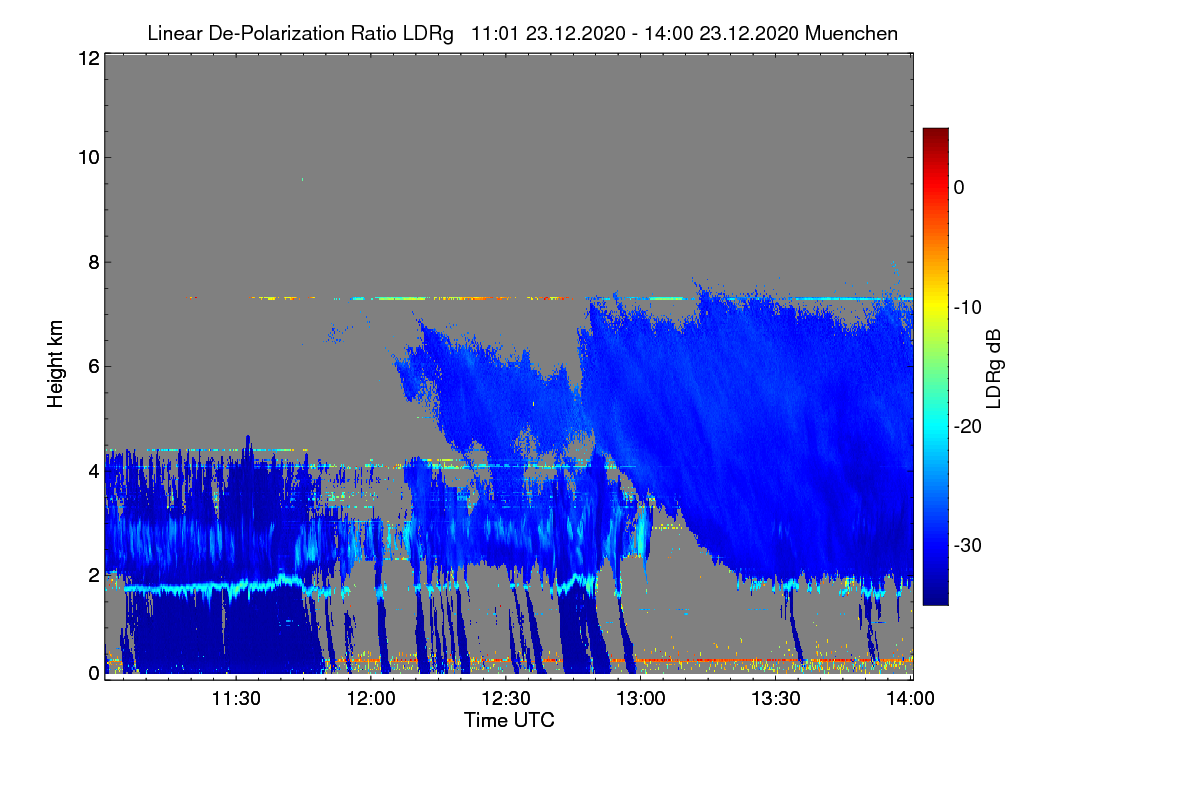Click the colorbar value -30
The width and height of the screenshot is (1200, 800).
click(x=967, y=546)
